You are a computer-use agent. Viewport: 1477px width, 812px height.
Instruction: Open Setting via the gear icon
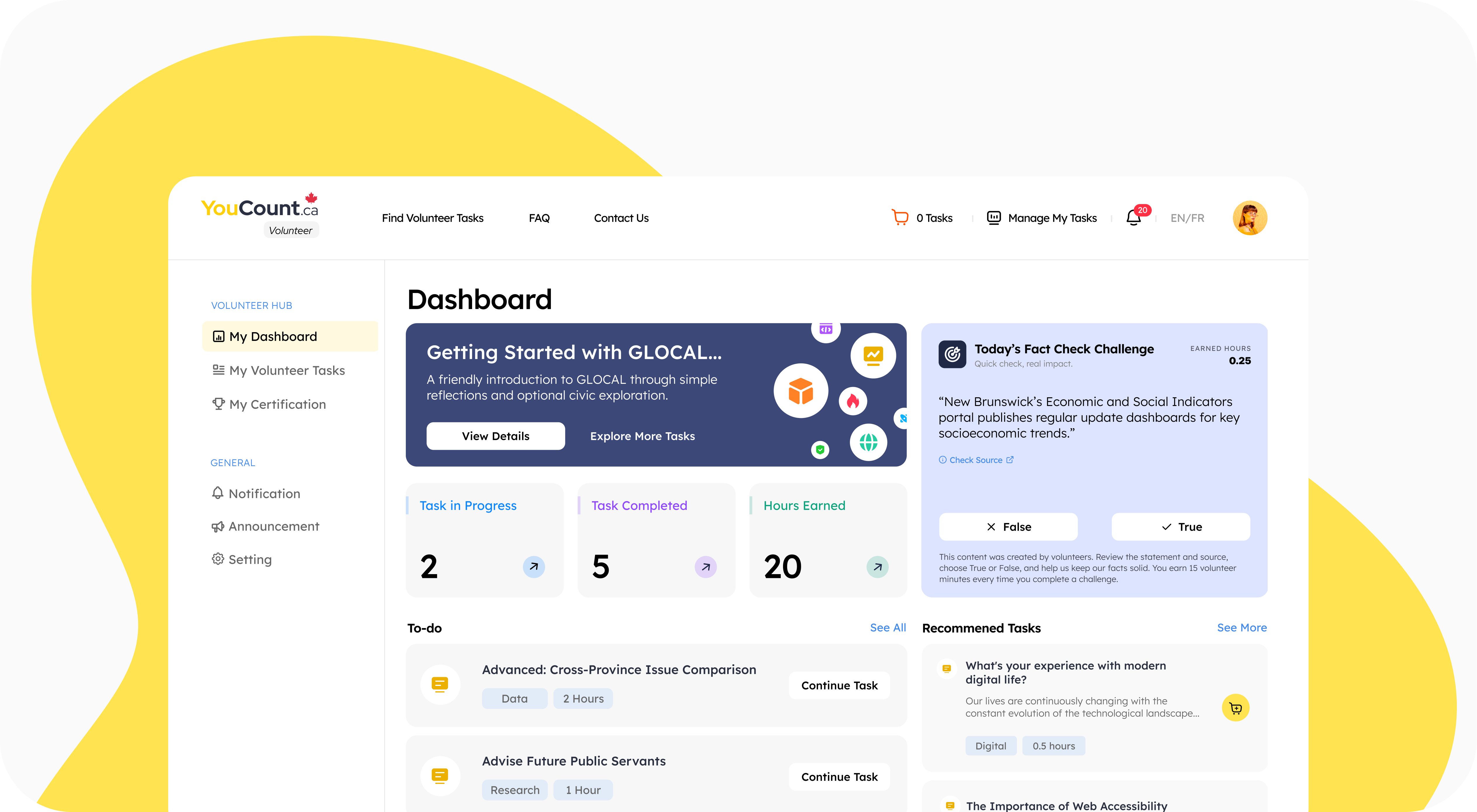point(218,559)
